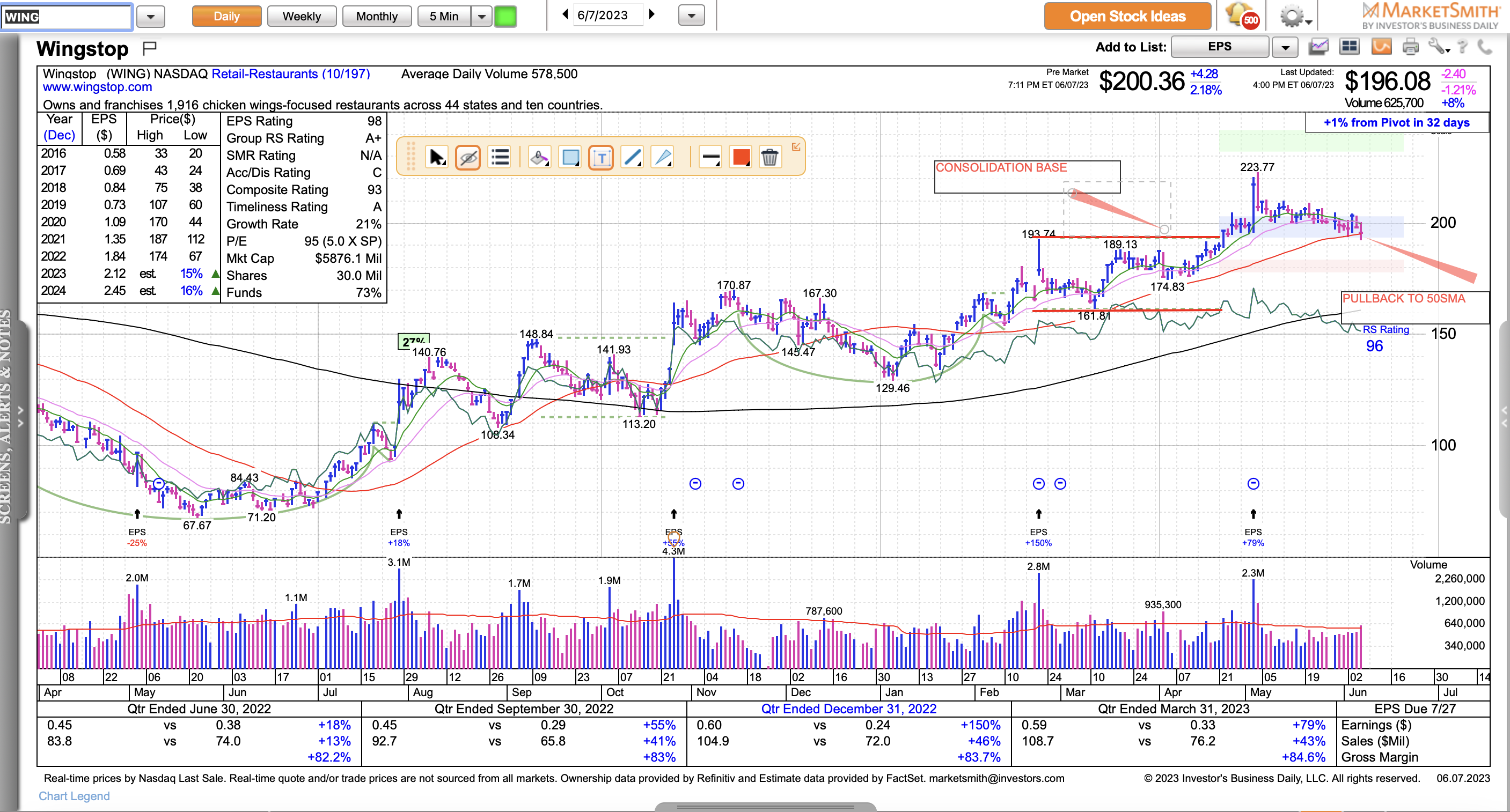Viewport: 1510px width, 812px height.
Task: Open the gear settings menu
Action: (1295, 17)
